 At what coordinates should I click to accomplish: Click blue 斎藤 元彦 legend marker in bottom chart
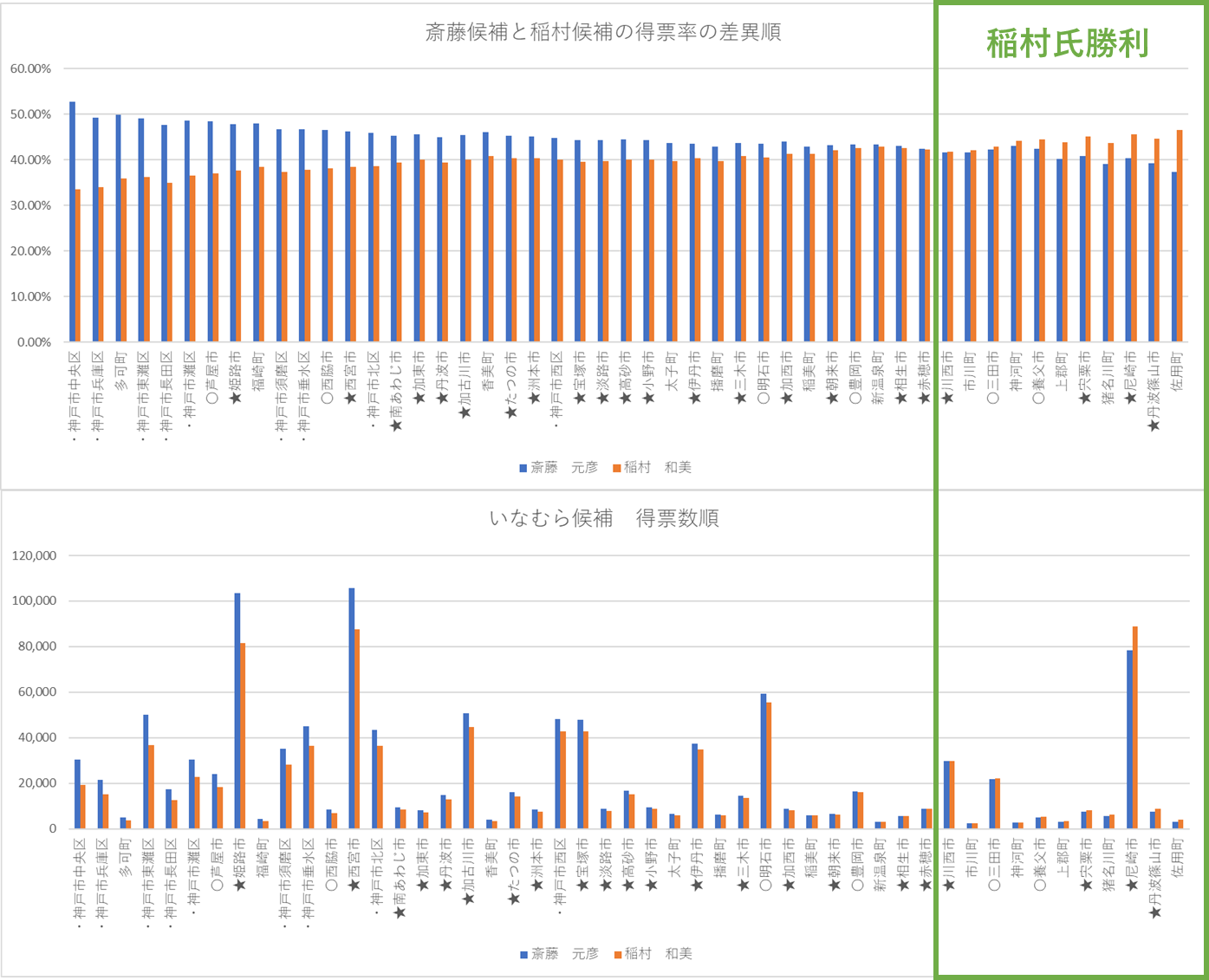point(523,954)
